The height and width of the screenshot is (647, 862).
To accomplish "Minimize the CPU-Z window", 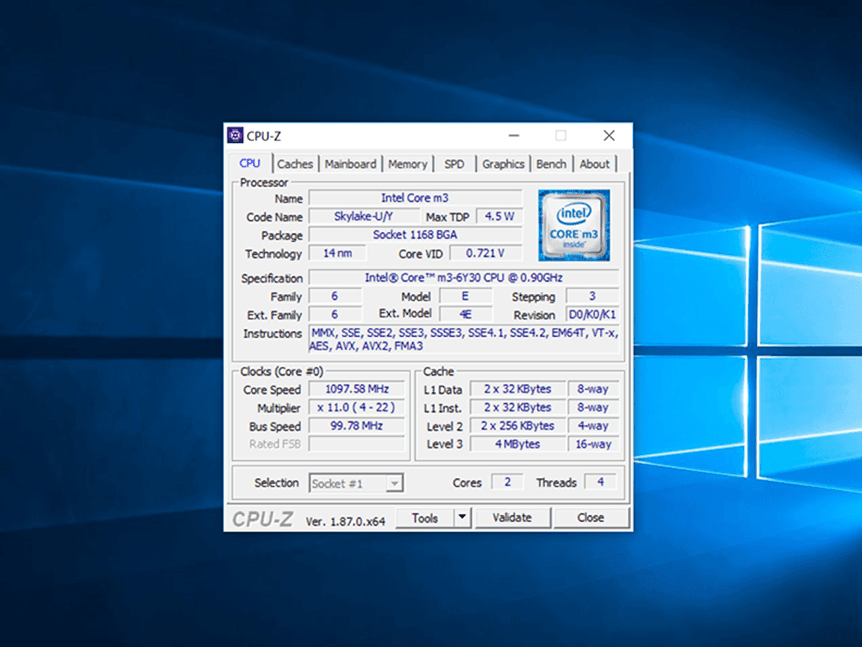I will [x=514, y=135].
